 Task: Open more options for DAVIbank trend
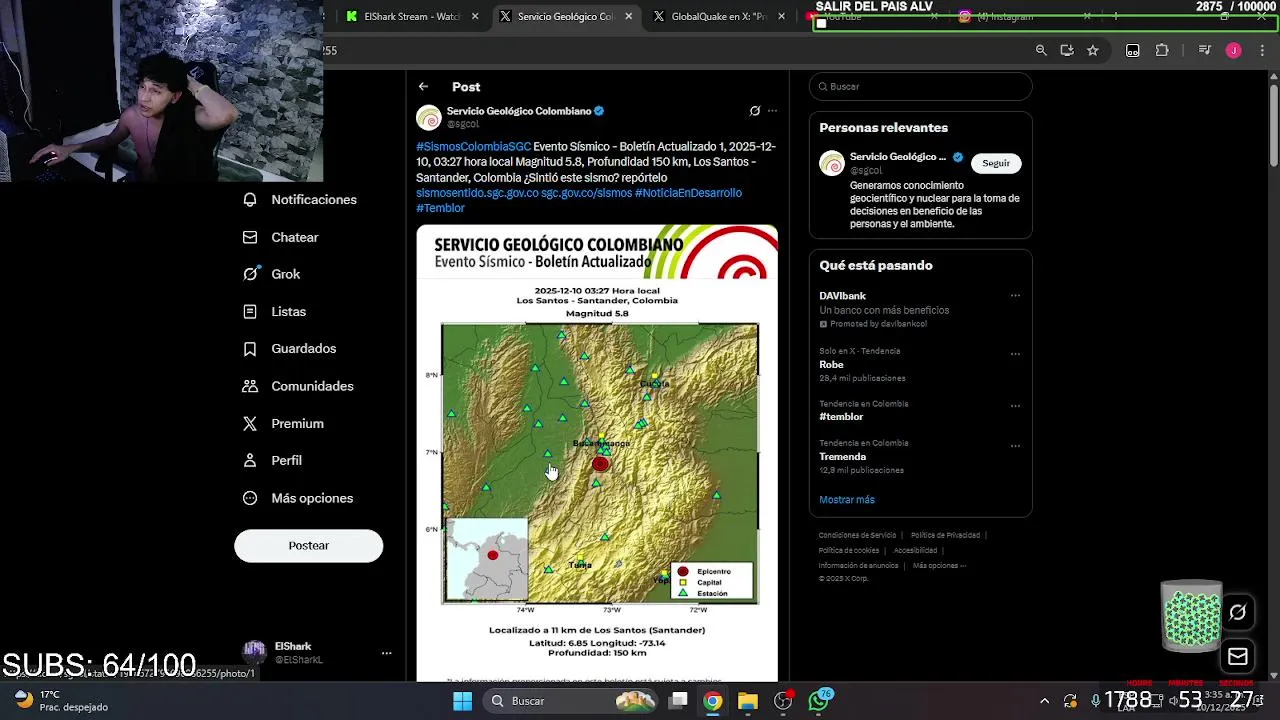1015,296
